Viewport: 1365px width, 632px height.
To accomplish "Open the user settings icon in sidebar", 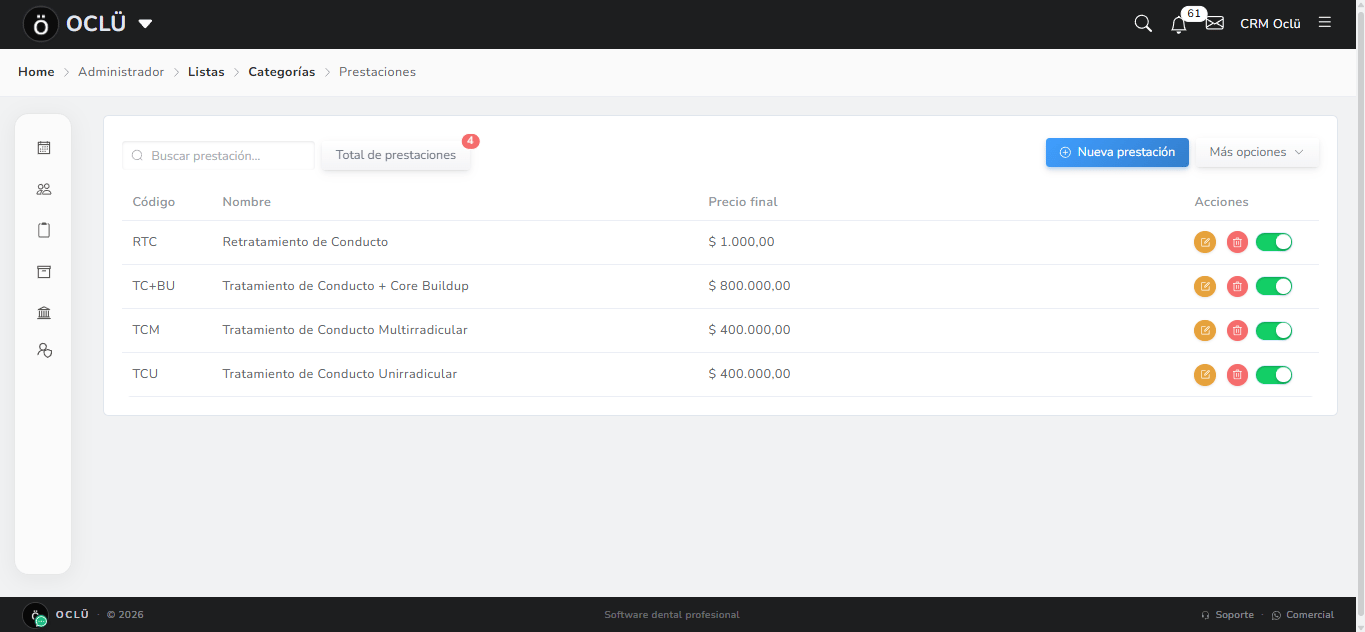I will pos(43,350).
